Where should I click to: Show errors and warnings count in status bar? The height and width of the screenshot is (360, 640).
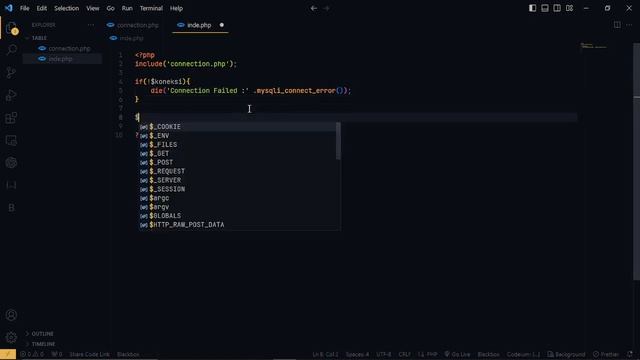point(32,354)
